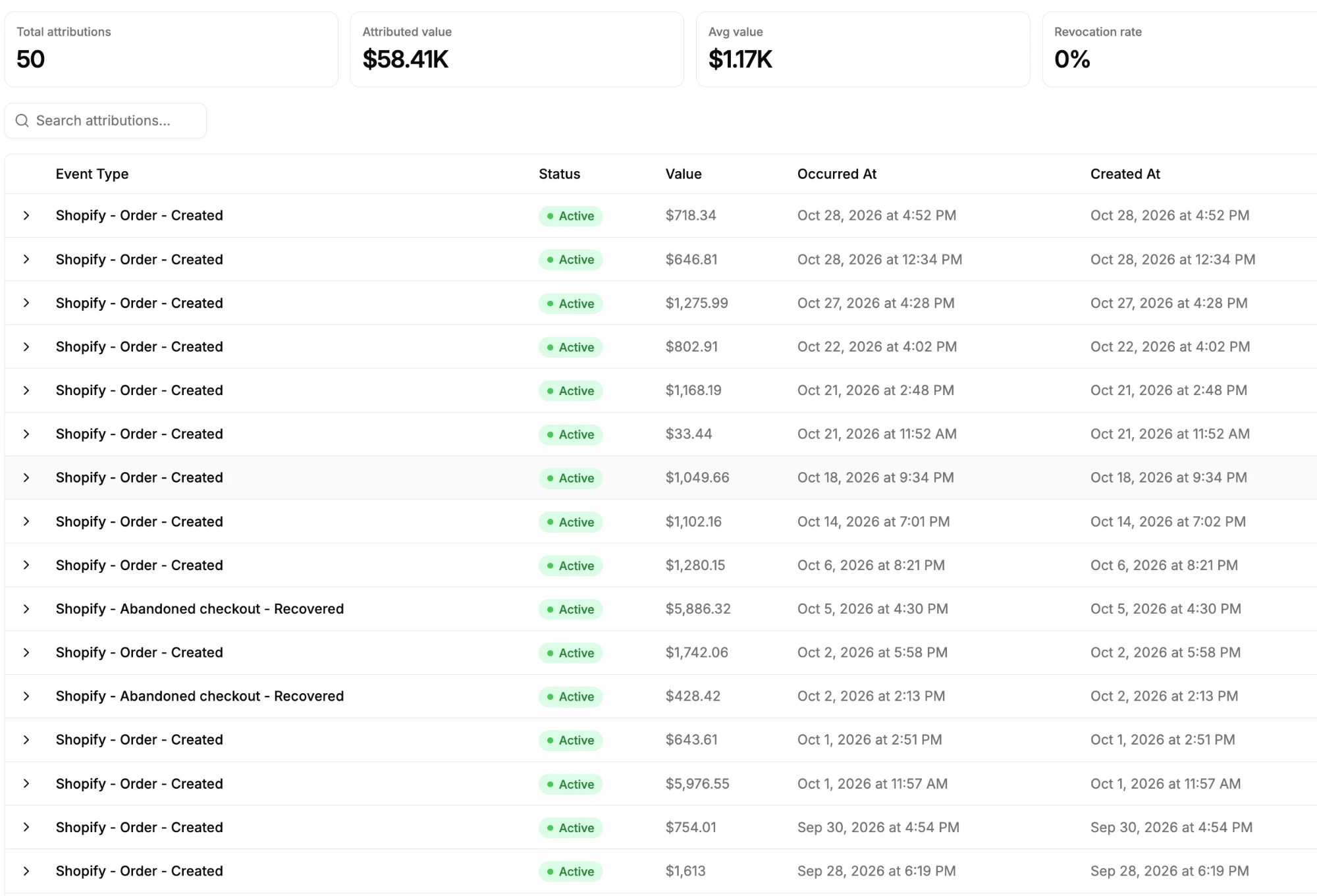Click 'Oct 14, 2026 at 7:02 PM' created time
The height and width of the screenshot is (896, 1317).
tap(1168, 521)
